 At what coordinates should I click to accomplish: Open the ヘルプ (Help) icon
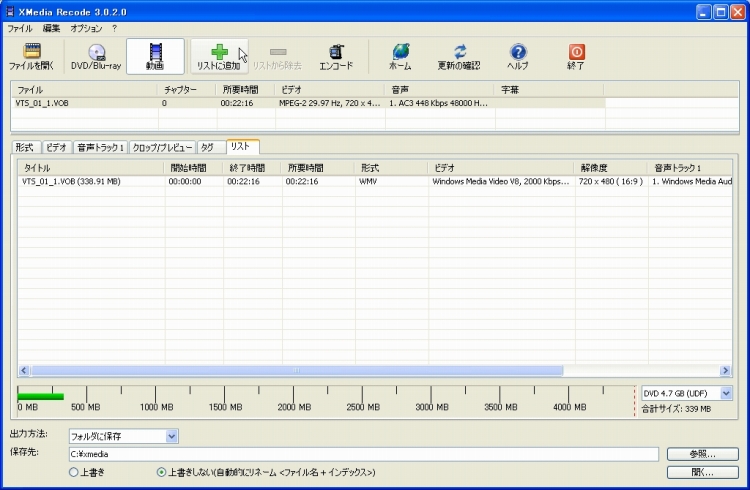[518, 56]
